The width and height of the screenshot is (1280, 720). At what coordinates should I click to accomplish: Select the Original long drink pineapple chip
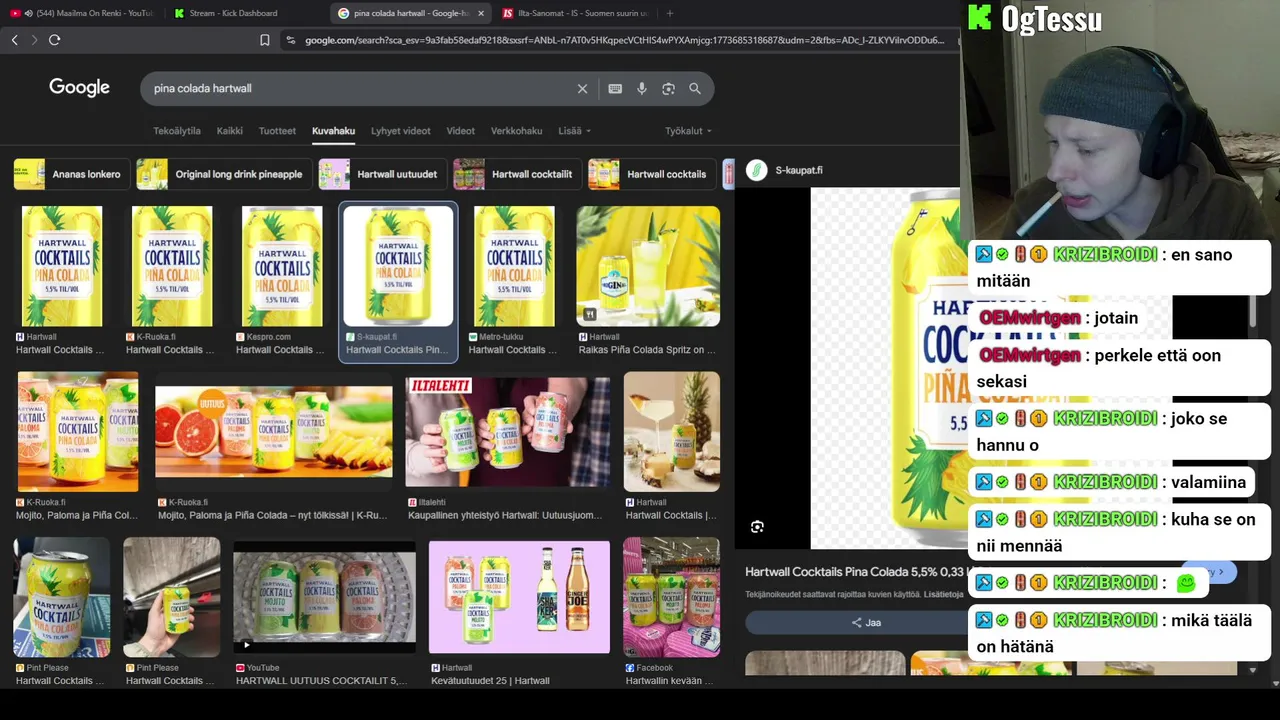click(223, 174)
